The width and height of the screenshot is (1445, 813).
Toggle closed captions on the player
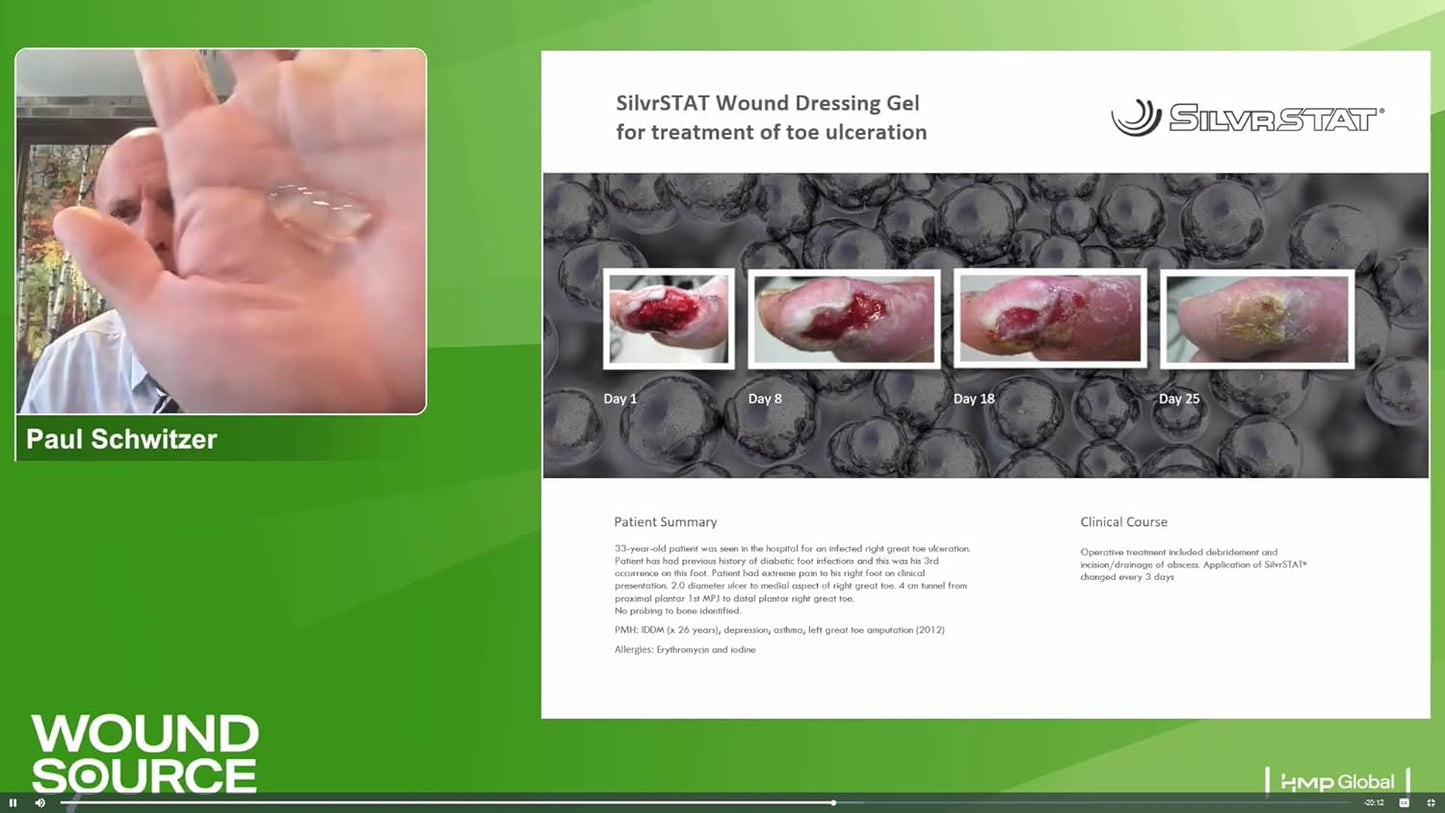coord(1405,802)
